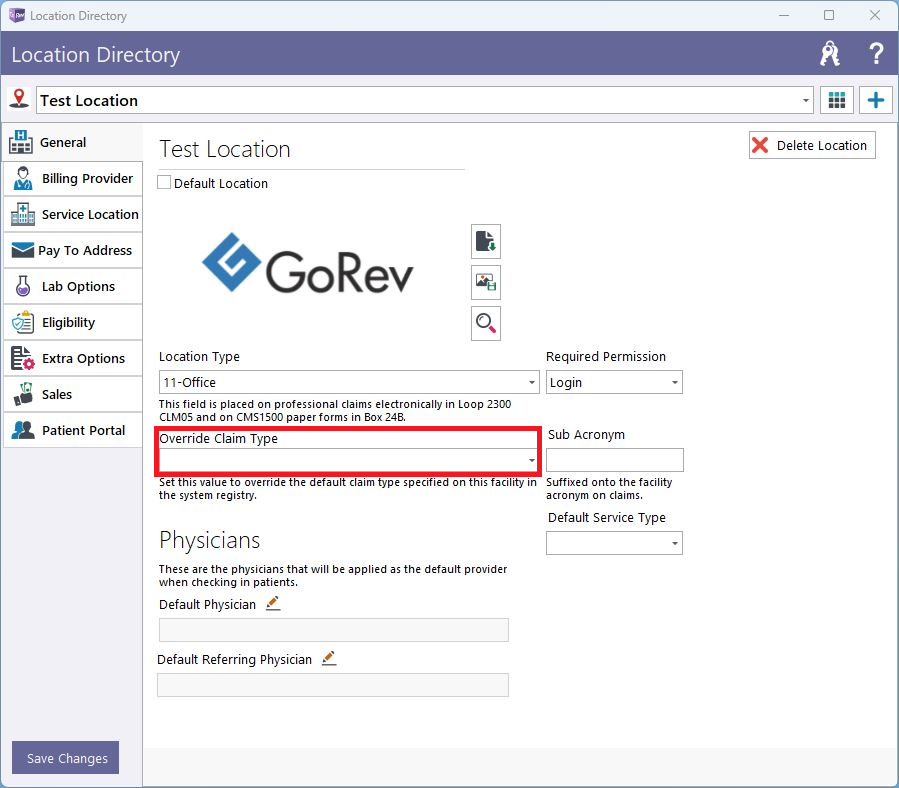Switch to the Eligibility tab
This screenshot has height=788, width=899.
(x=73, y=322)
